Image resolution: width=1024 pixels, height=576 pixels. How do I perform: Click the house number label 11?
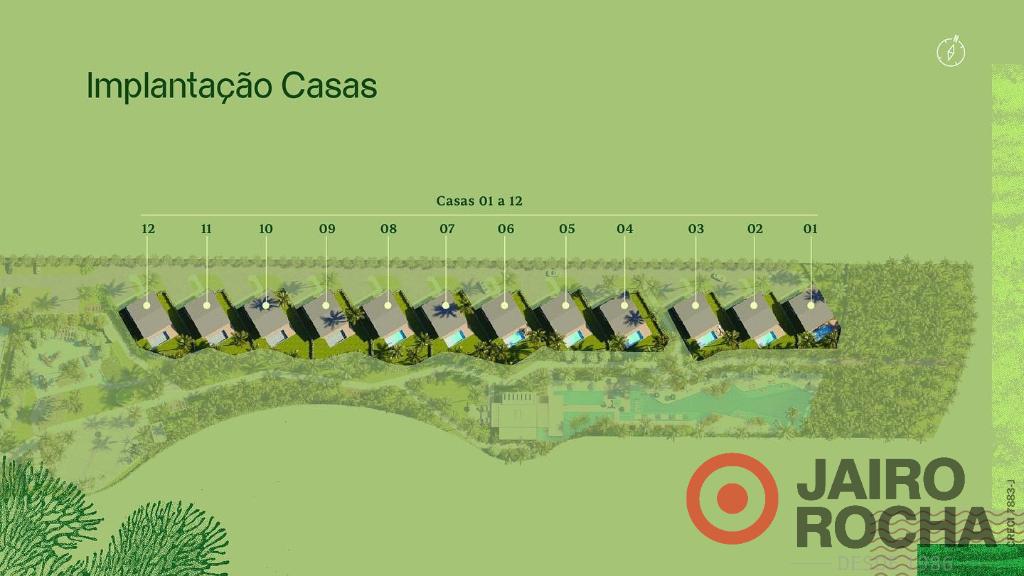pyautogui.click(x=206, y=229)
